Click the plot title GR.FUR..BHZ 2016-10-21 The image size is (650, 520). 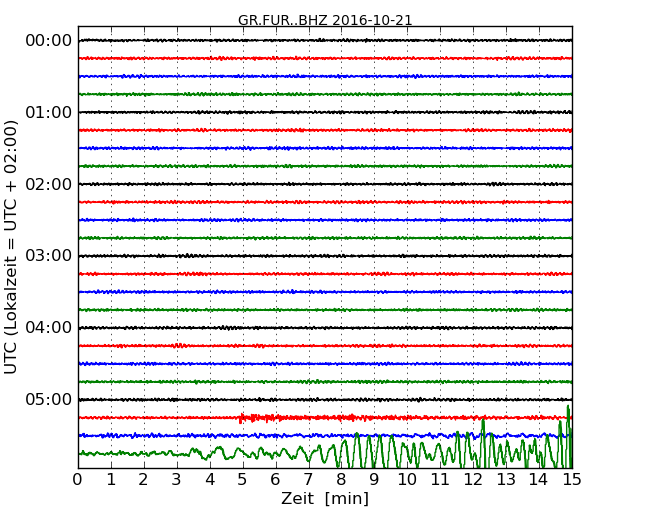pyautogui.click(x=325, y=20)
